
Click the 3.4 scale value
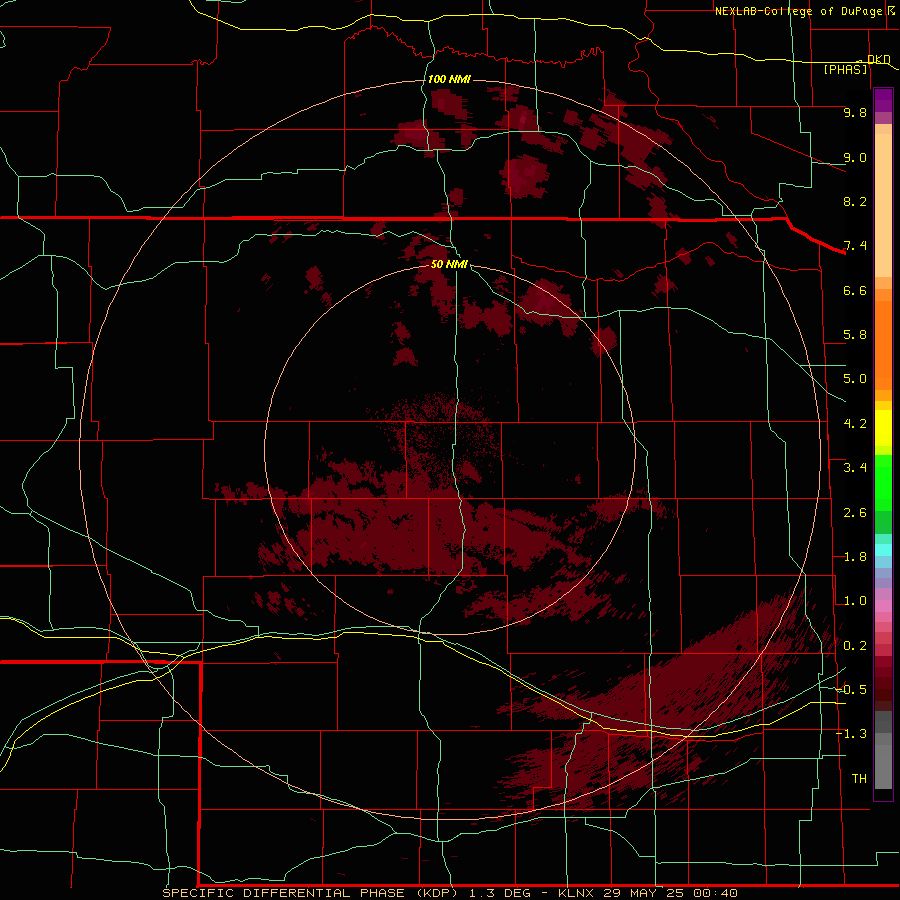click(x=855, y=468)
